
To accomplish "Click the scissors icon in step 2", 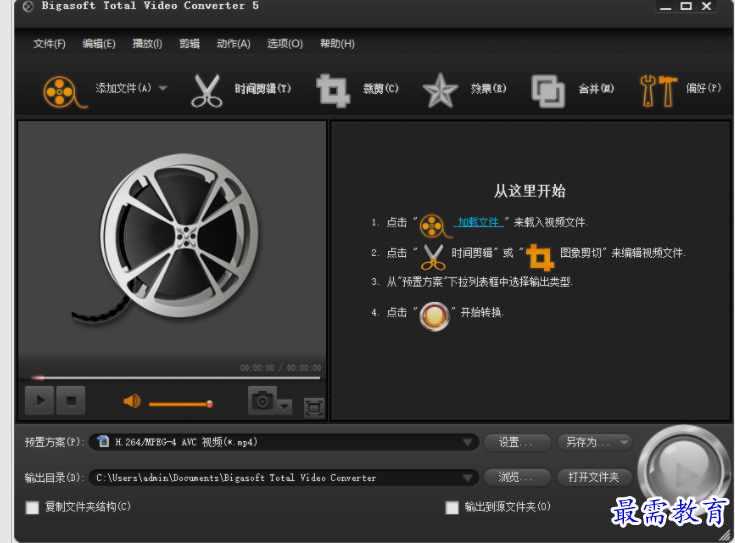I will pyautogui.click(x=433, y=257).
